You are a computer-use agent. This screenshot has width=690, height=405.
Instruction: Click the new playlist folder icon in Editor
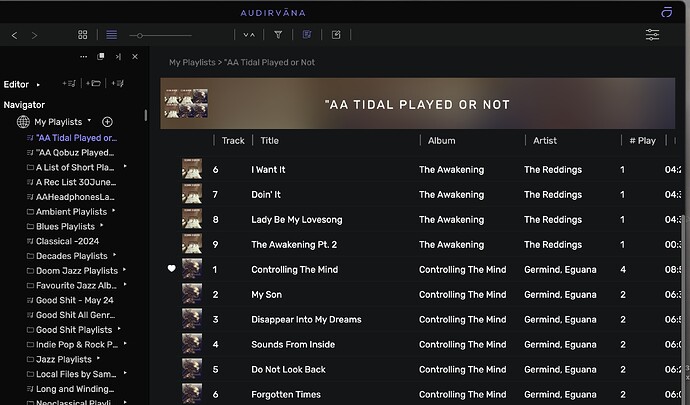pos(94,84)
